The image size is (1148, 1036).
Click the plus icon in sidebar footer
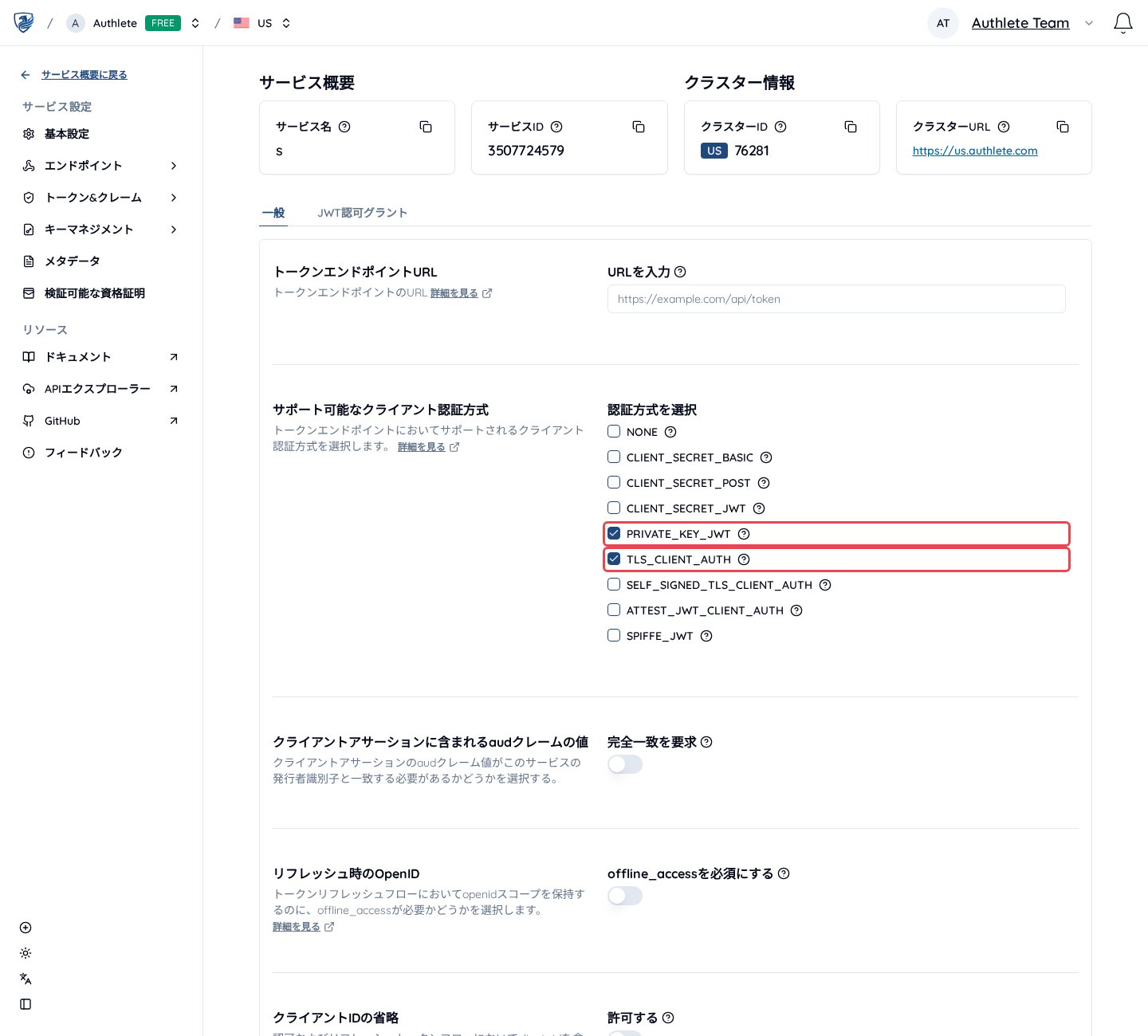pyautogui.click(x=26, y=928)
